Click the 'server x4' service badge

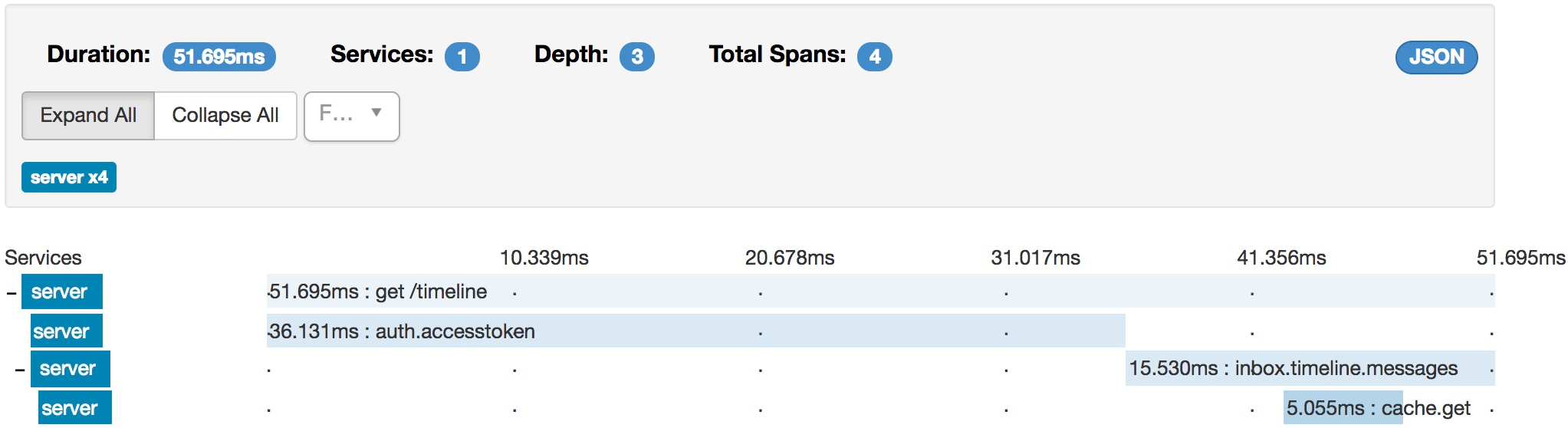click(x=69, y=177)
